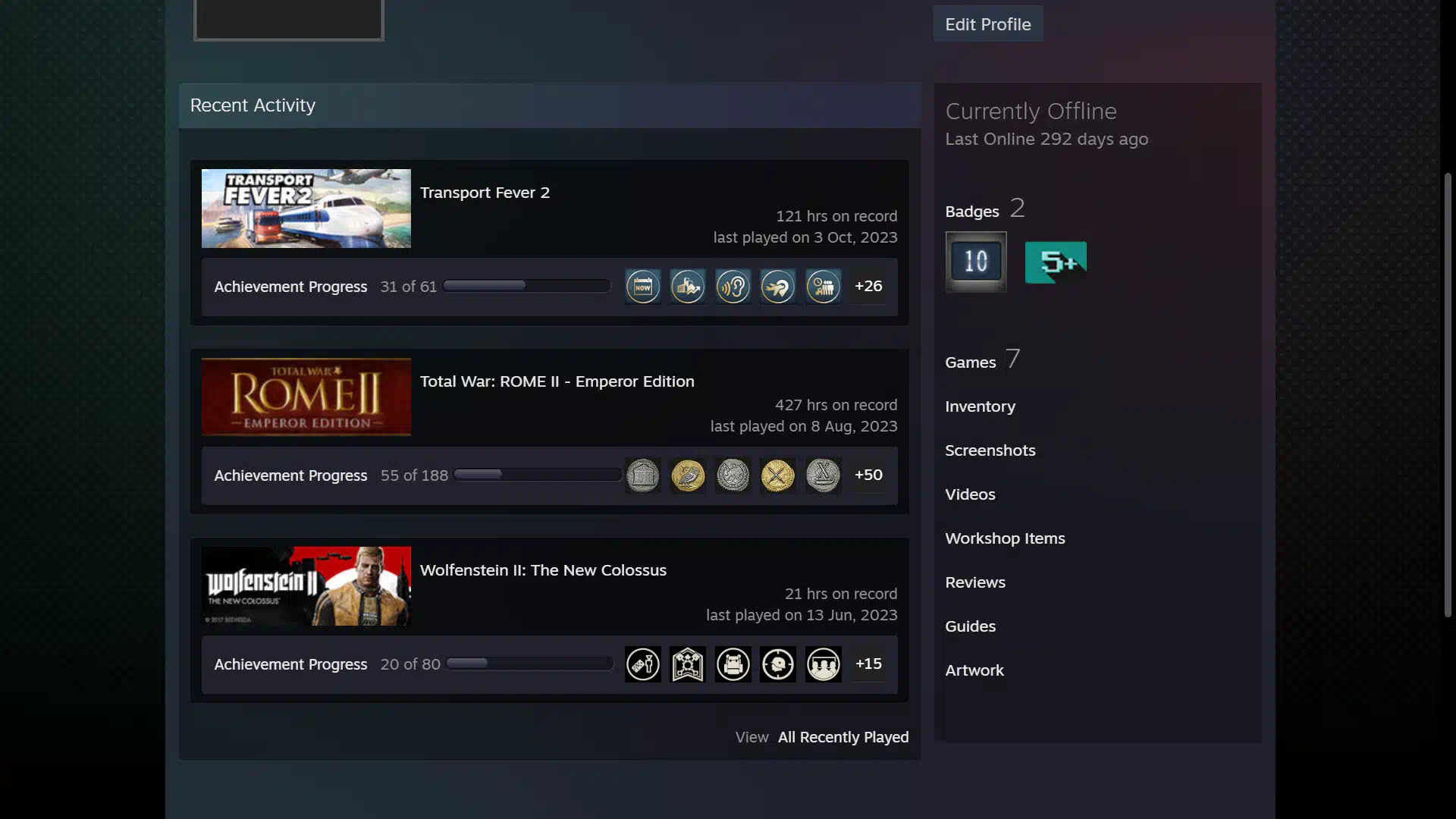The width and height of the screenshot is (1456, 819).
Task: Click the second Transport Fever 2 achievement icon
Action: (688, 287)
